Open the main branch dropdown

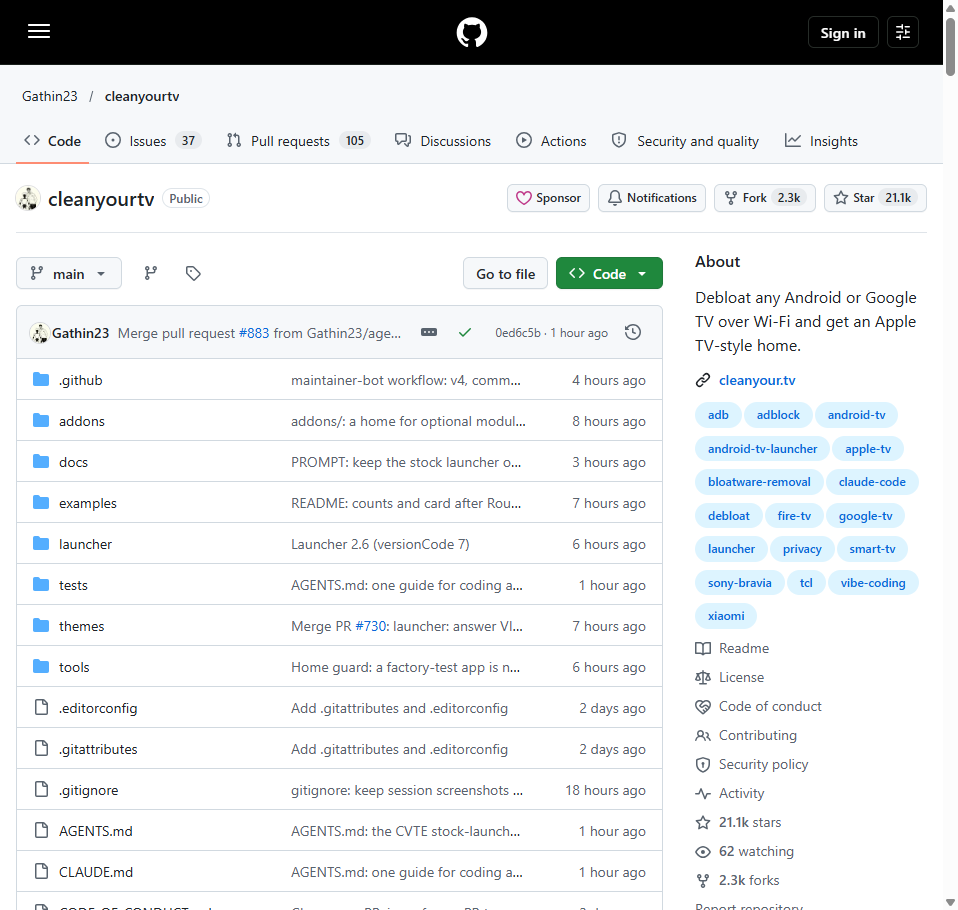pyautogui.click(x=69, y=273)
